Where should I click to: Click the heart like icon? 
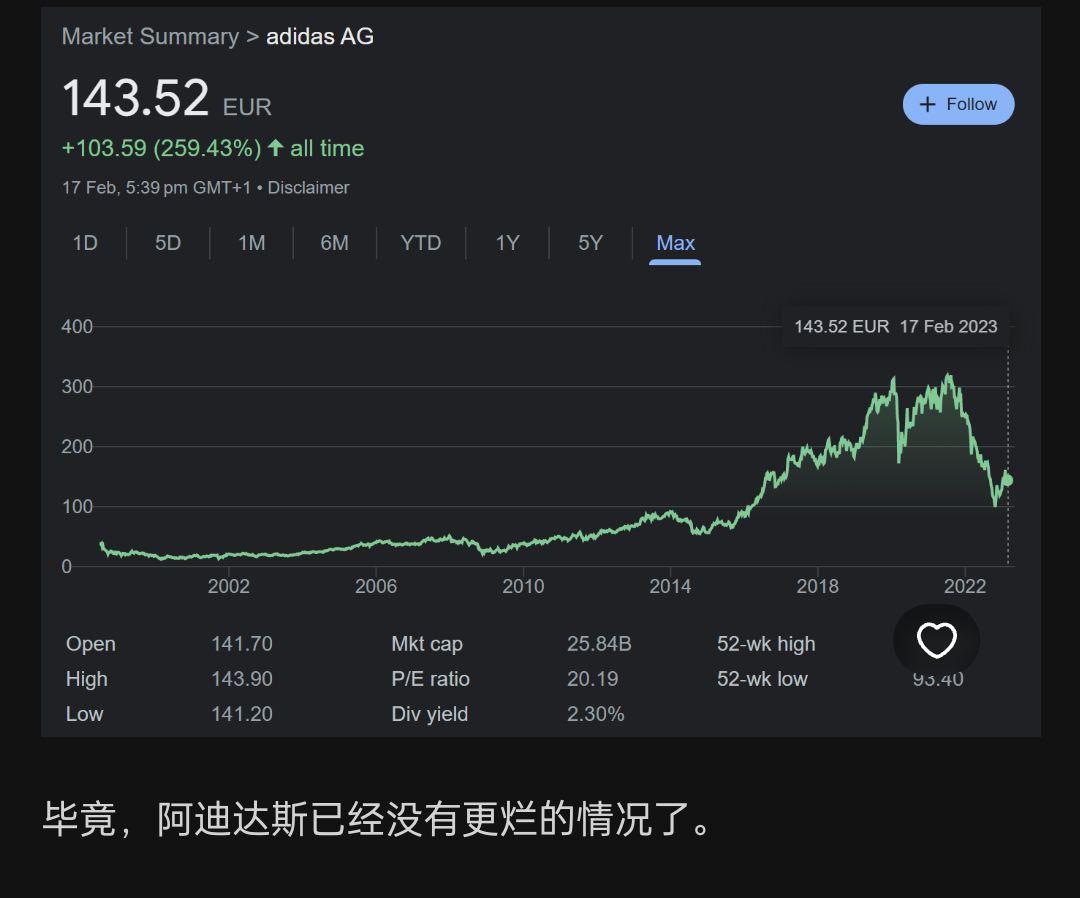click(x=937, y=640)
